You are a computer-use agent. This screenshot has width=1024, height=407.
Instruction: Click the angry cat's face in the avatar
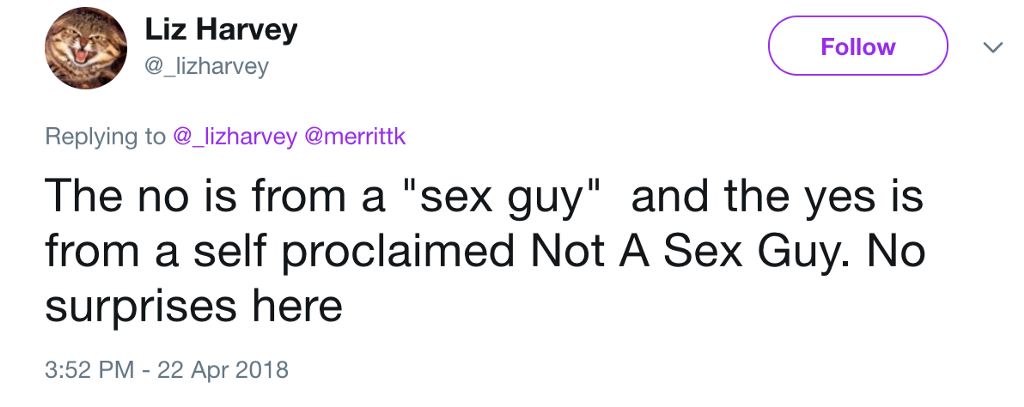click(81, 50)
